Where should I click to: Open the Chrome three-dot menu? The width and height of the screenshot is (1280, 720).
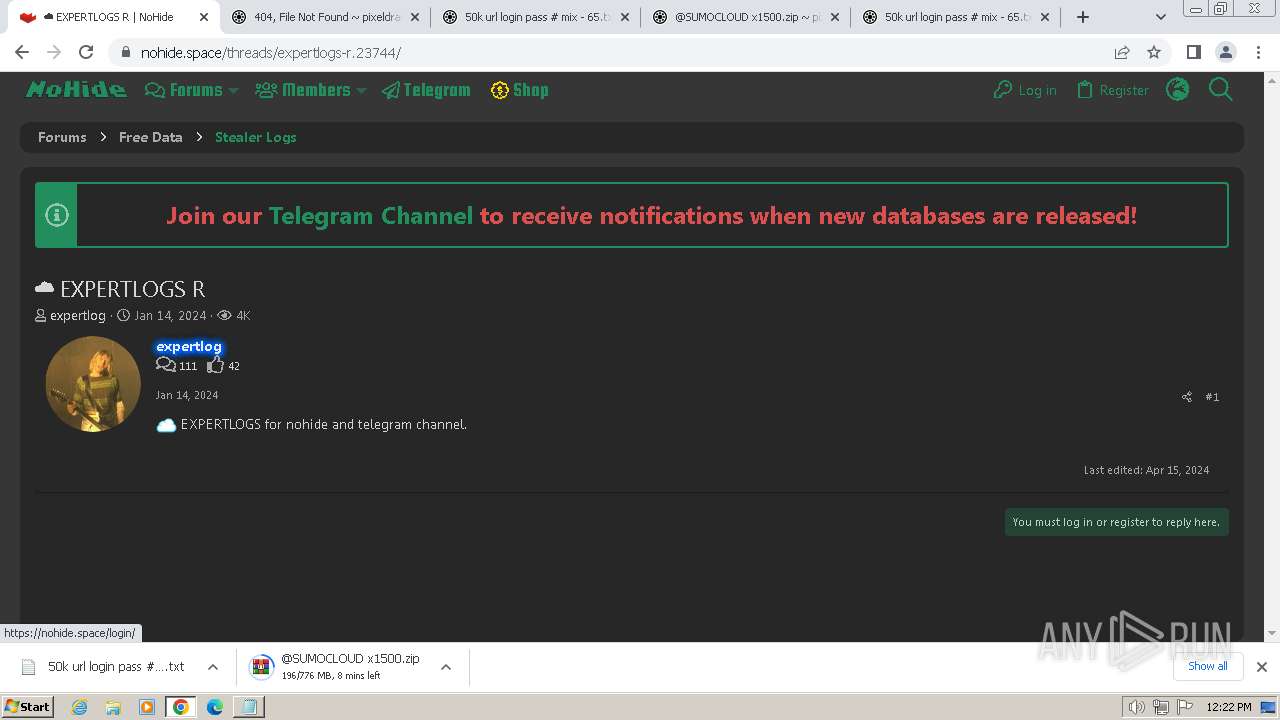pos(1257,52)
